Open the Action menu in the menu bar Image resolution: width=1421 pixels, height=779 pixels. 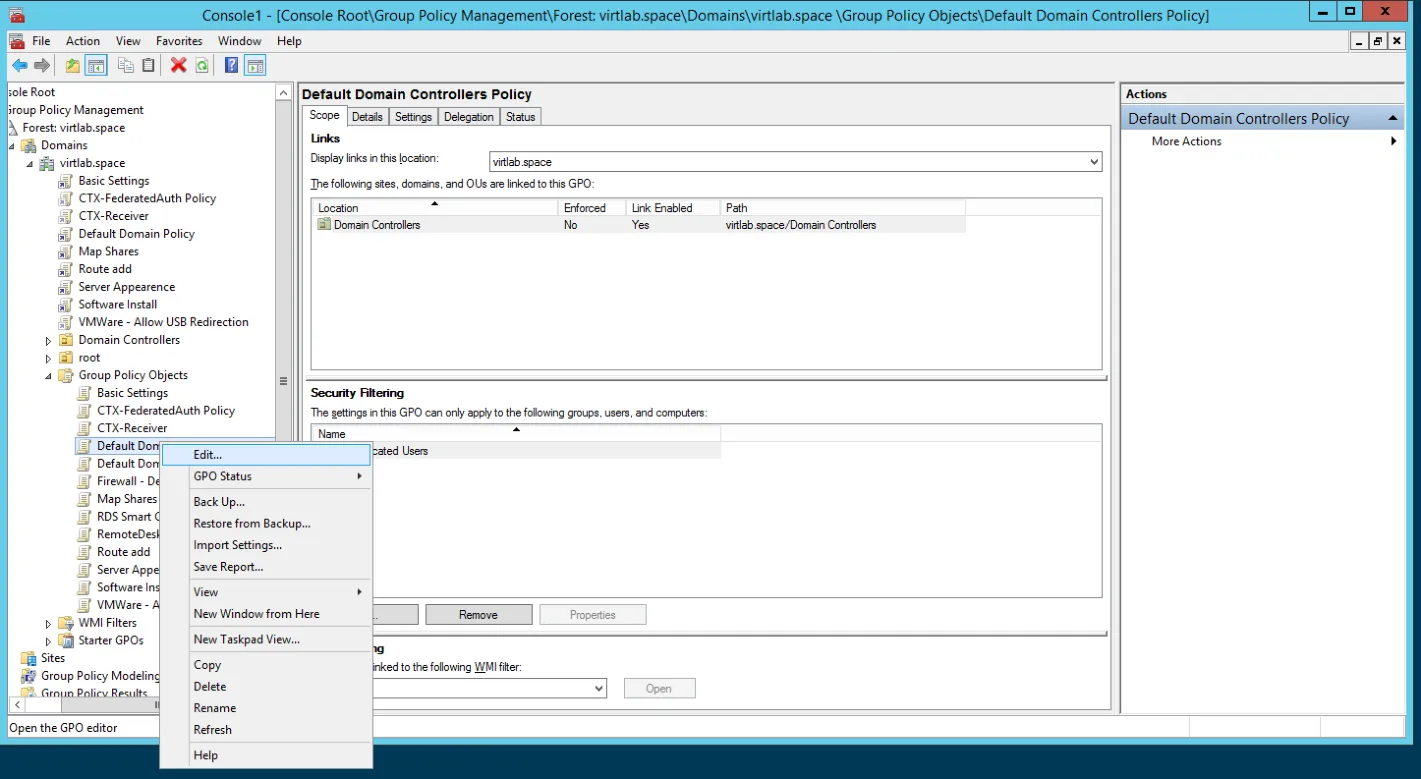pyautogui.click(x=83, y=41)
